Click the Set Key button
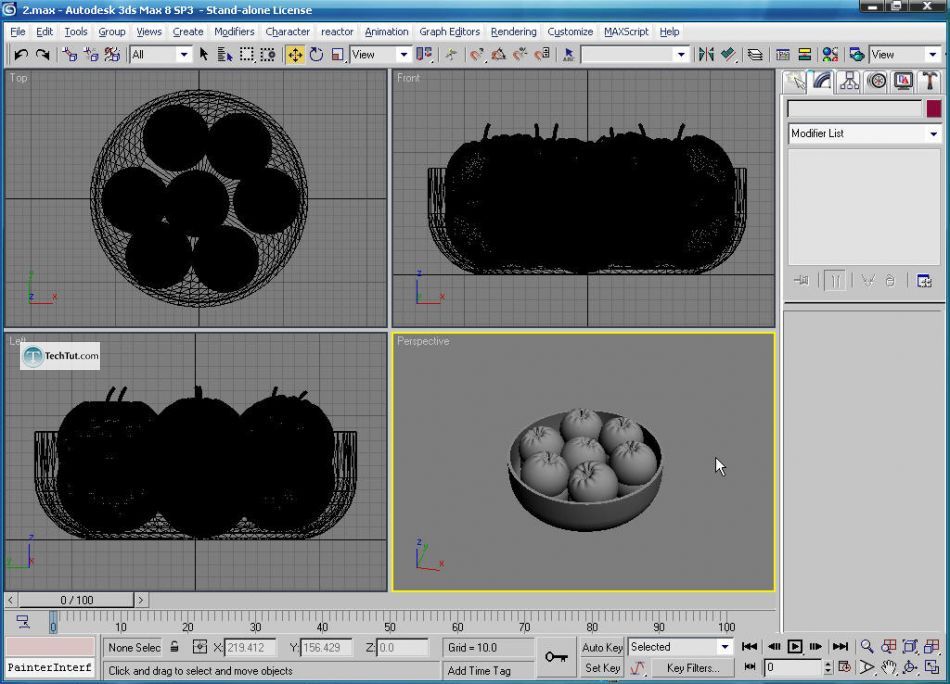This screenshot has width=950, height=684. tap(602, 668)
